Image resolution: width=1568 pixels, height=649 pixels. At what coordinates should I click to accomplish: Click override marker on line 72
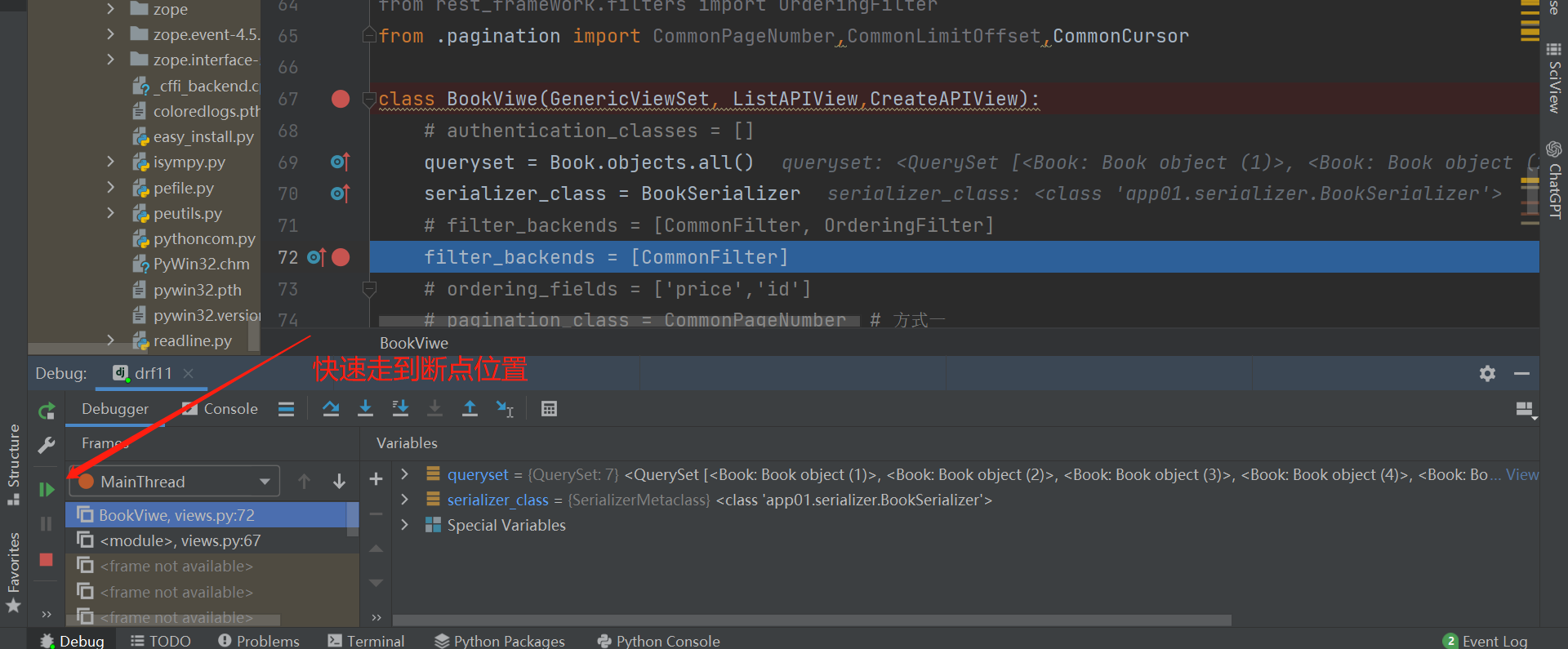(x=316, y=257)
